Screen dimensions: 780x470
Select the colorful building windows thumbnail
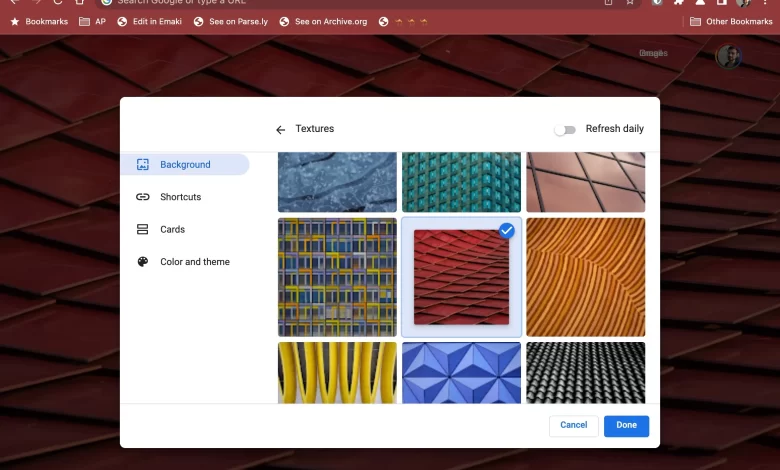[x=337, y=277]
